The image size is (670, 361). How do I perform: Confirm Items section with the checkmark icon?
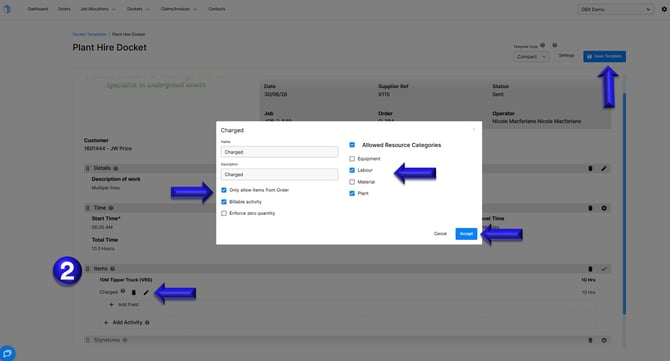coord(604,269)
